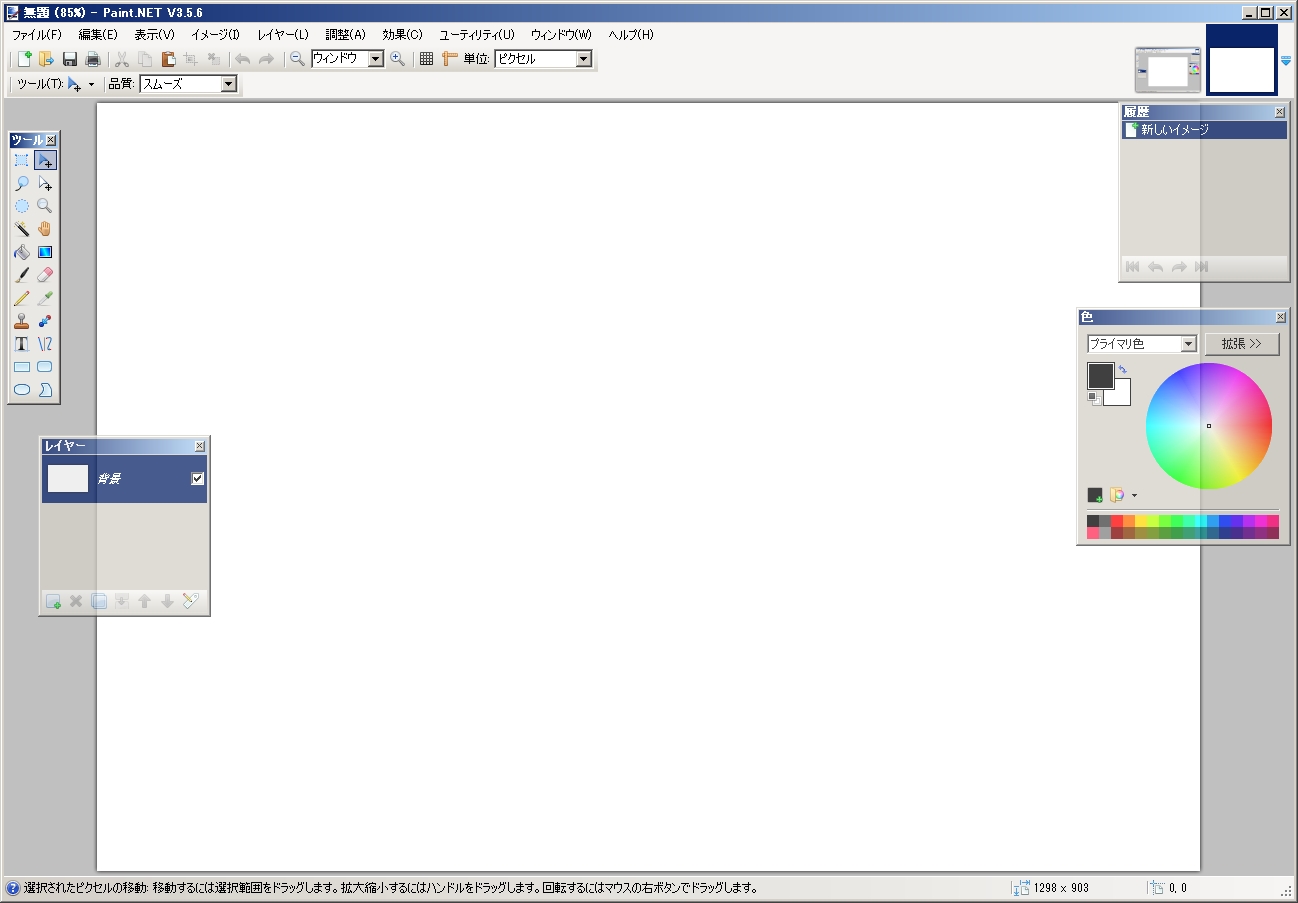Select the Magic Wand tool
This screenshot has width=1298, height=903.
coord(21,229)
